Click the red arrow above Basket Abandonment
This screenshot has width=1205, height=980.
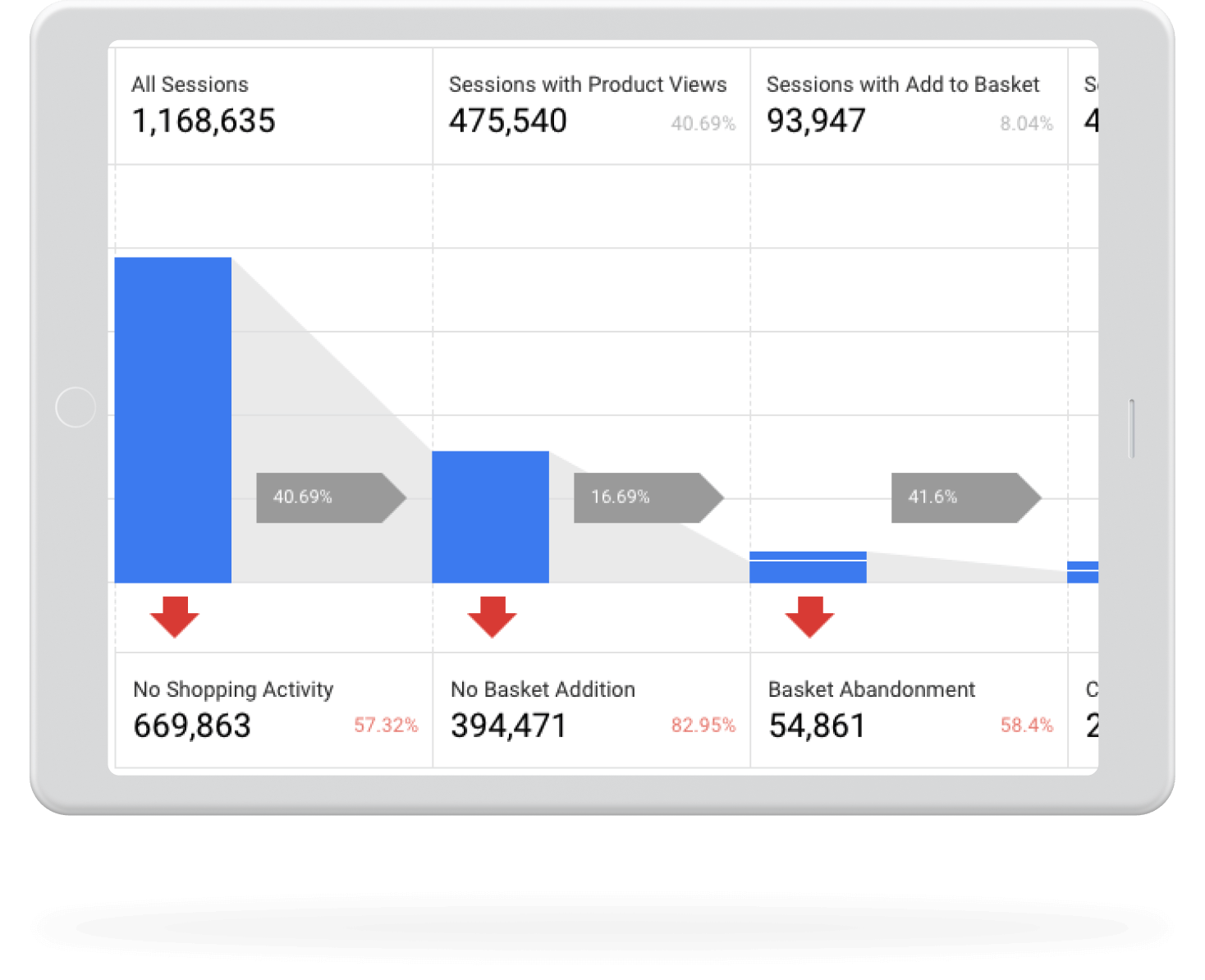[809, 616]
